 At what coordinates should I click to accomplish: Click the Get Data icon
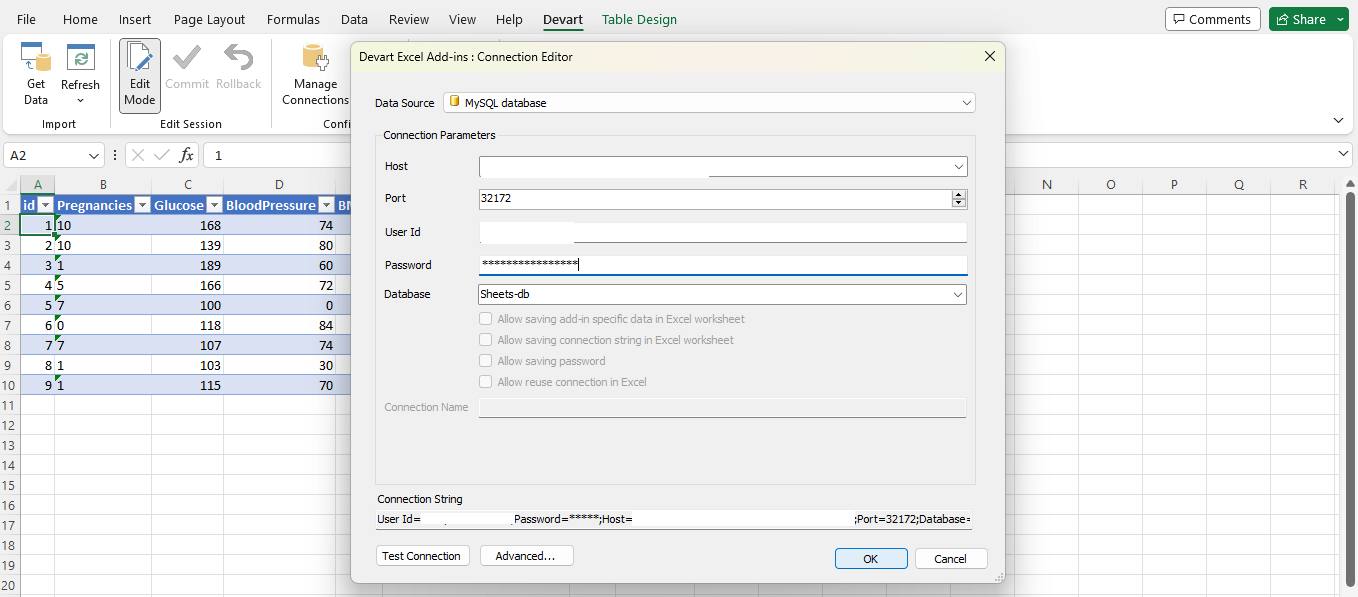[36, 61]
